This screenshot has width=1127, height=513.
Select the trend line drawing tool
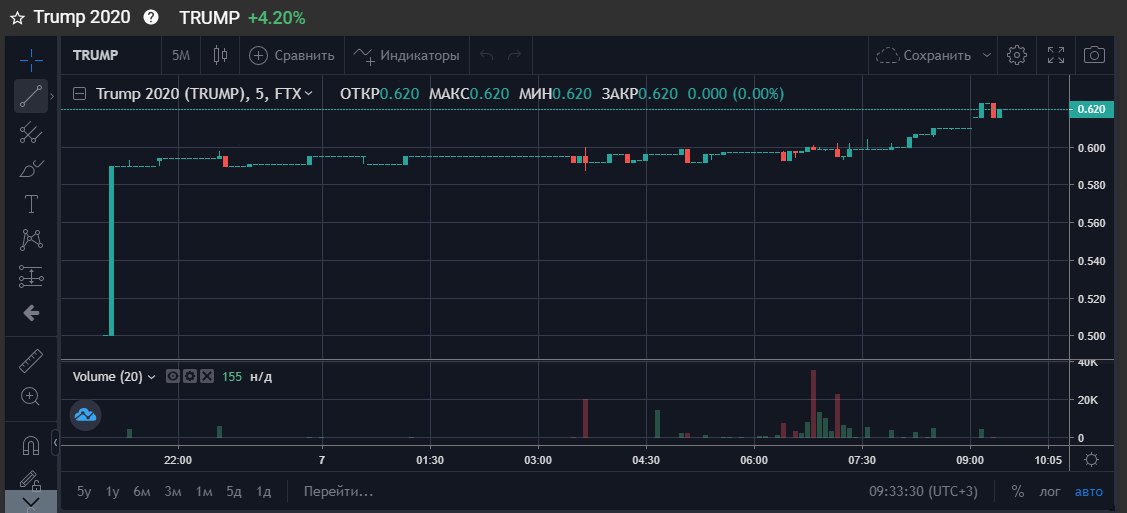click(x=31, y=96)
